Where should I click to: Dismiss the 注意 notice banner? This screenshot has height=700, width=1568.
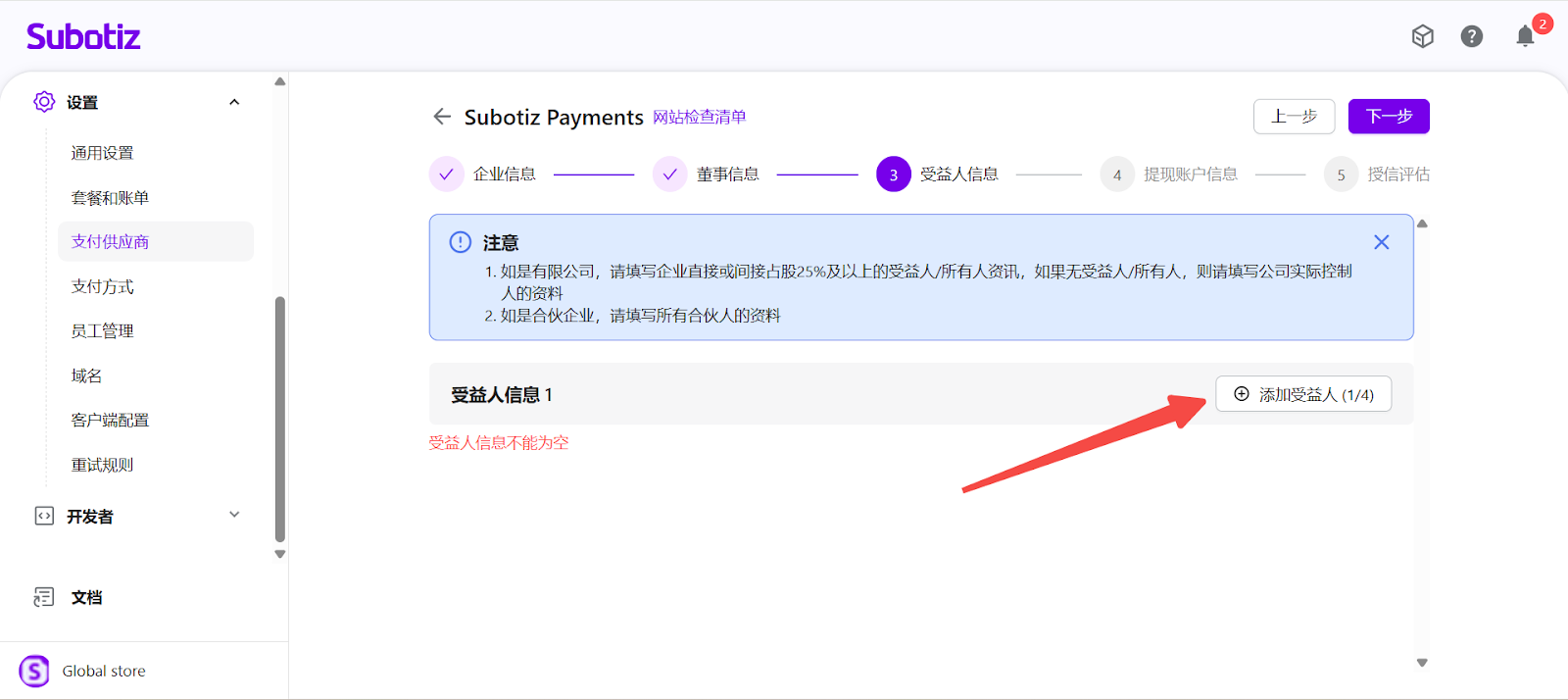pyautogui.click(x=1381, y=242)
